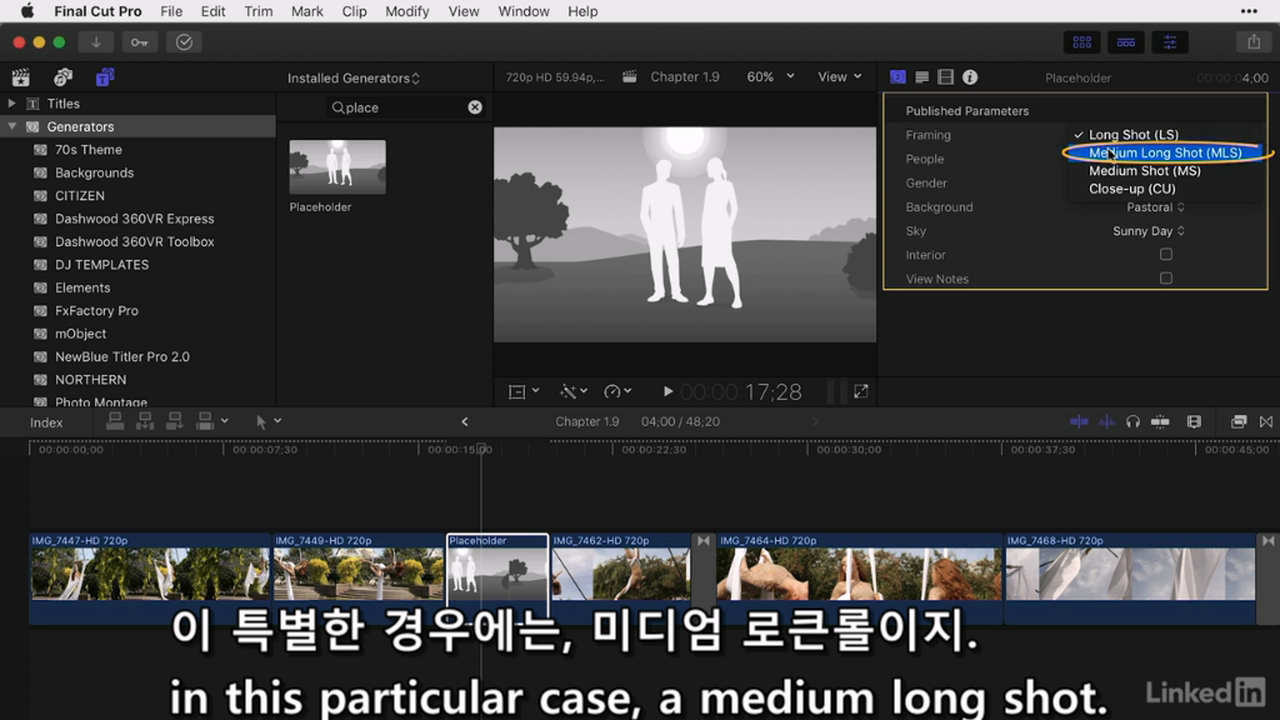
Task: Click the search field containing 'place'
Action: (x=405, y=107)
